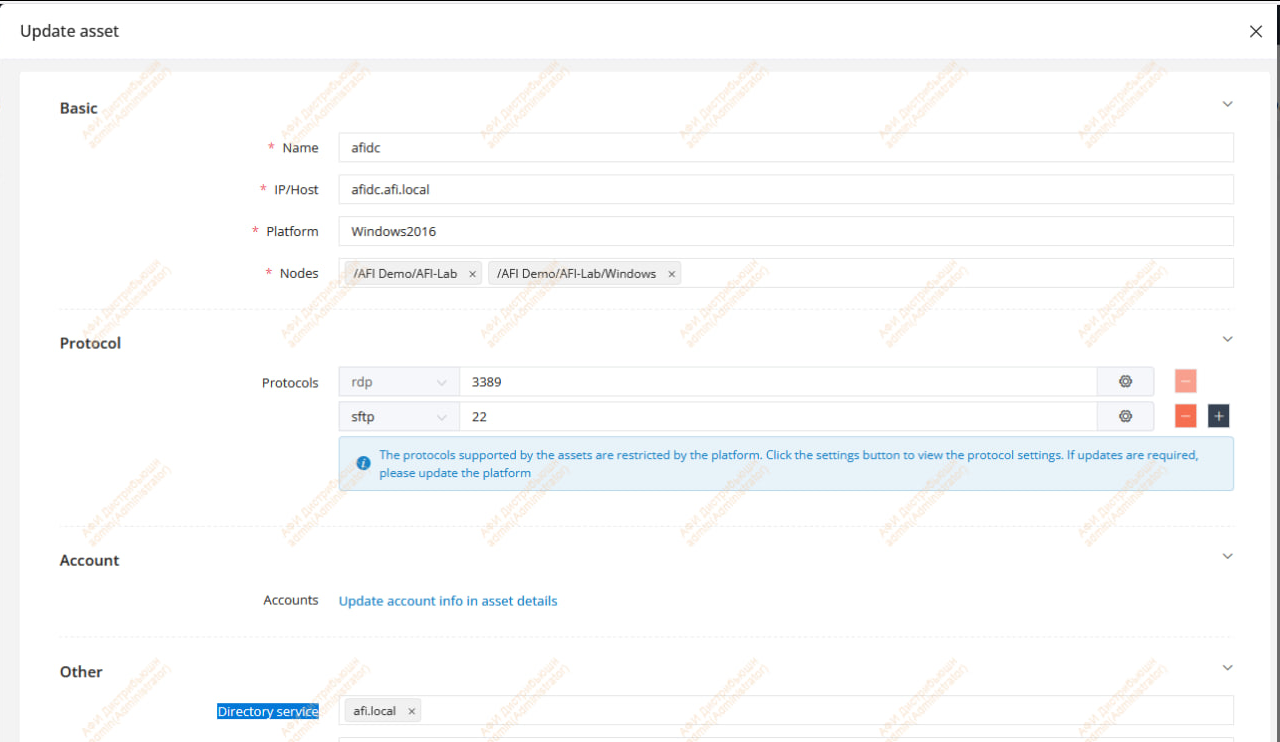Click the rdp port field showing 3389
Viewport: 1280px width, 742px height.
(777, 382)
